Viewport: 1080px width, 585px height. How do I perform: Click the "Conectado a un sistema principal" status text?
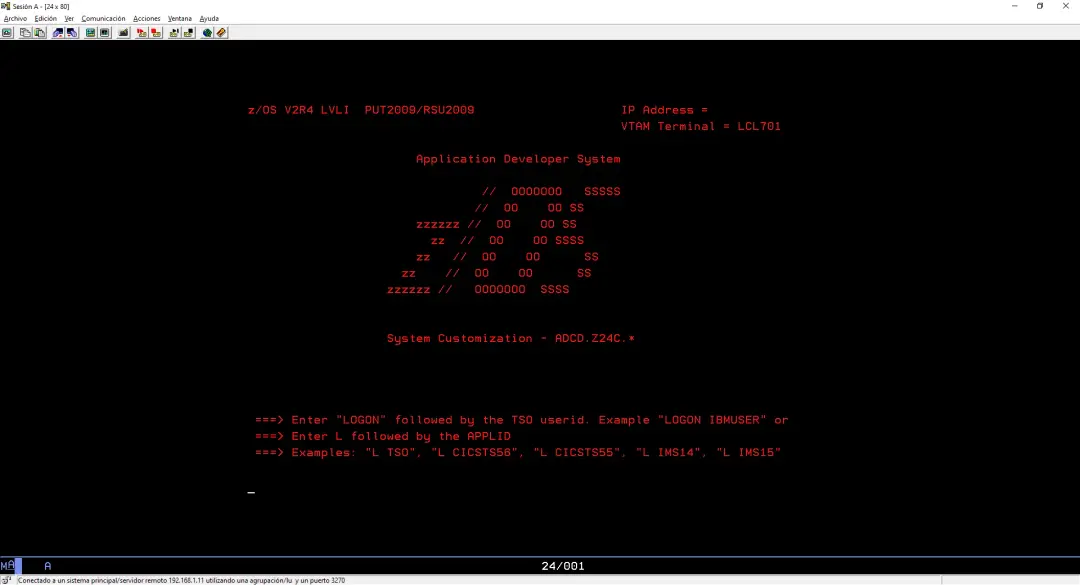coord(181,580)
